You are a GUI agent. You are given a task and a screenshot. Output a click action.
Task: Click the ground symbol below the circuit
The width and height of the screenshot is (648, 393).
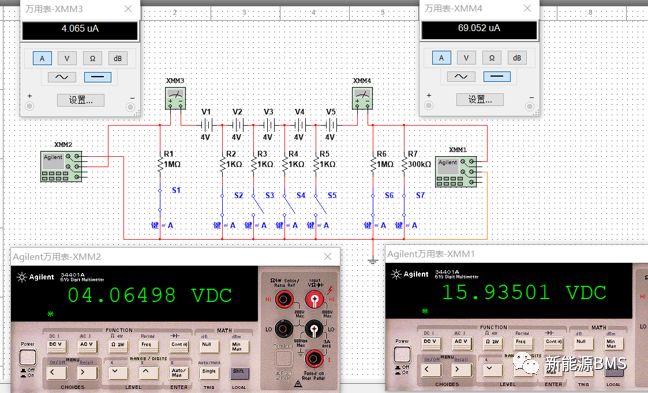click(x=373, y=261)
